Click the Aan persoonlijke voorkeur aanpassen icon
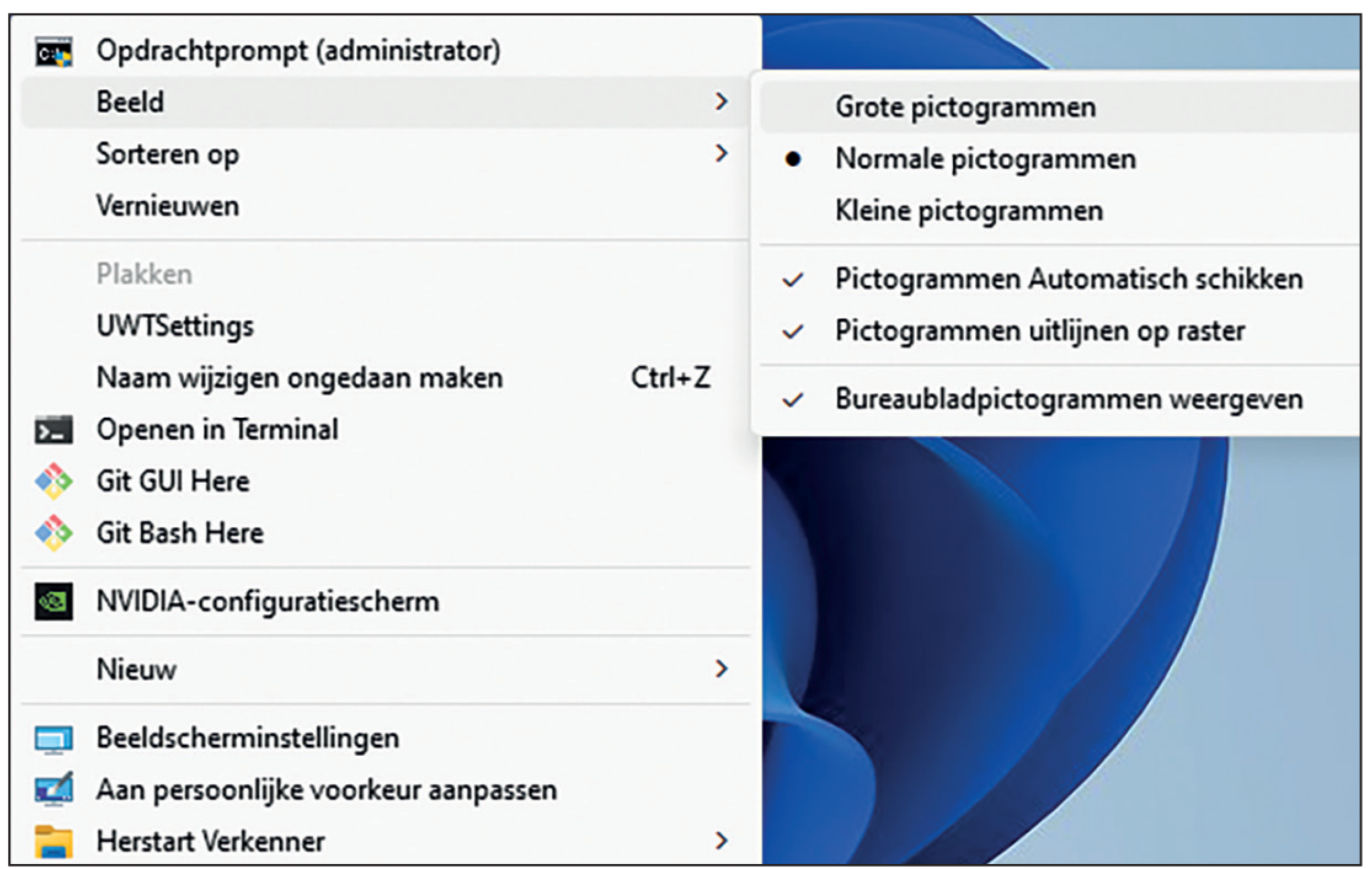Viewport: 1372px width, 869px height. pos(54,790)
